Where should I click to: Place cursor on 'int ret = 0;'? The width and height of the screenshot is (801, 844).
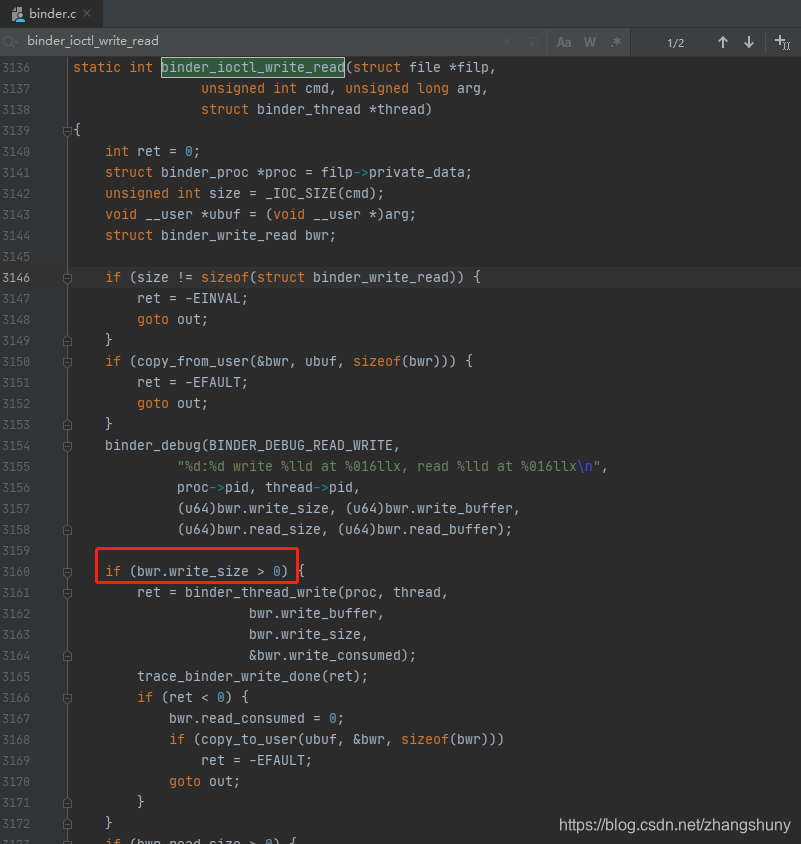point(152,151)
